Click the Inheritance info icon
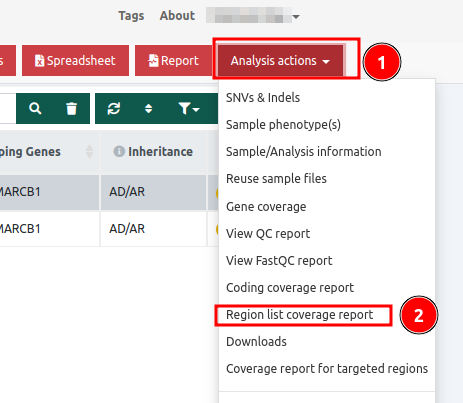Screen dimensions: 463x403 pyautogui.click(x=119, y=151)
